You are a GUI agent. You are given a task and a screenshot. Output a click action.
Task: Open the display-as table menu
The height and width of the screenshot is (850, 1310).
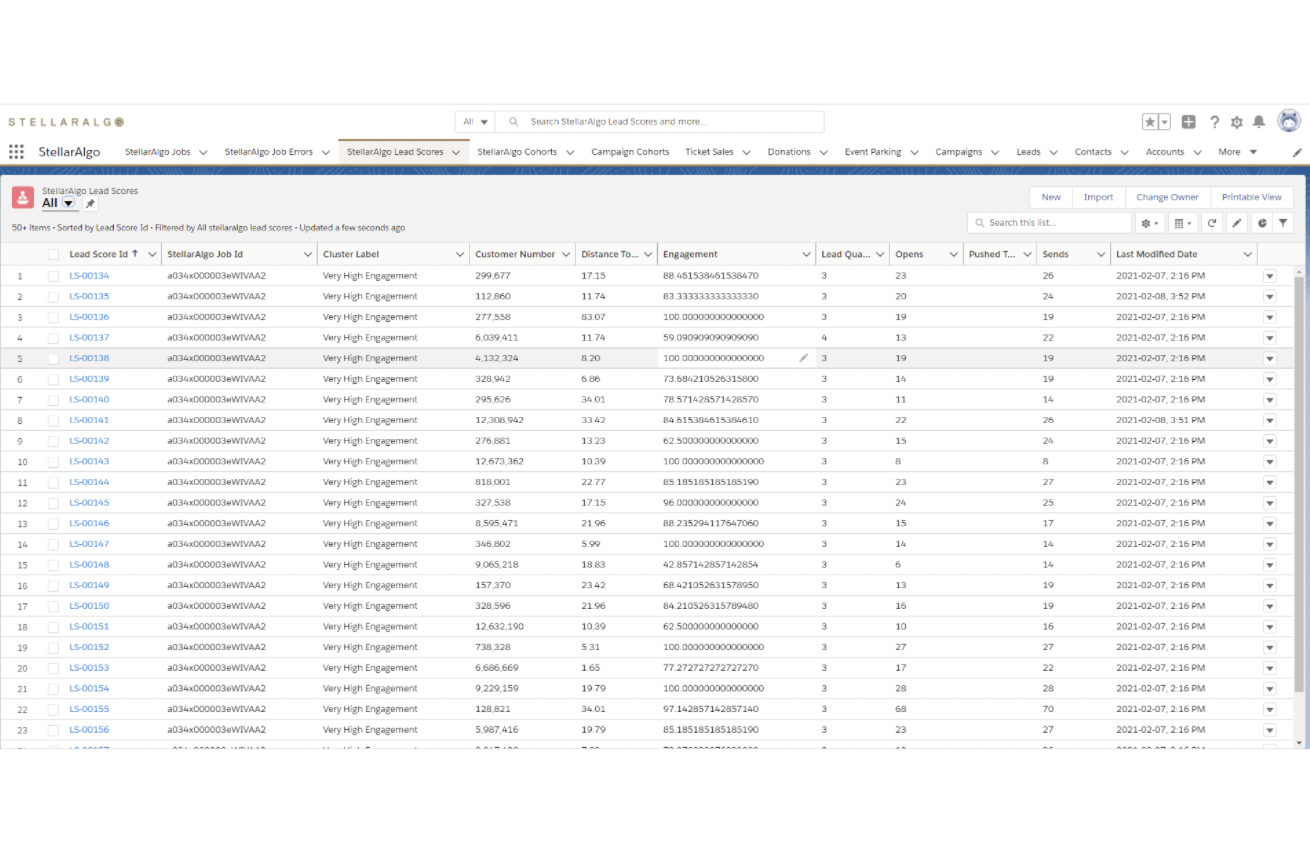coord(1182,223)
